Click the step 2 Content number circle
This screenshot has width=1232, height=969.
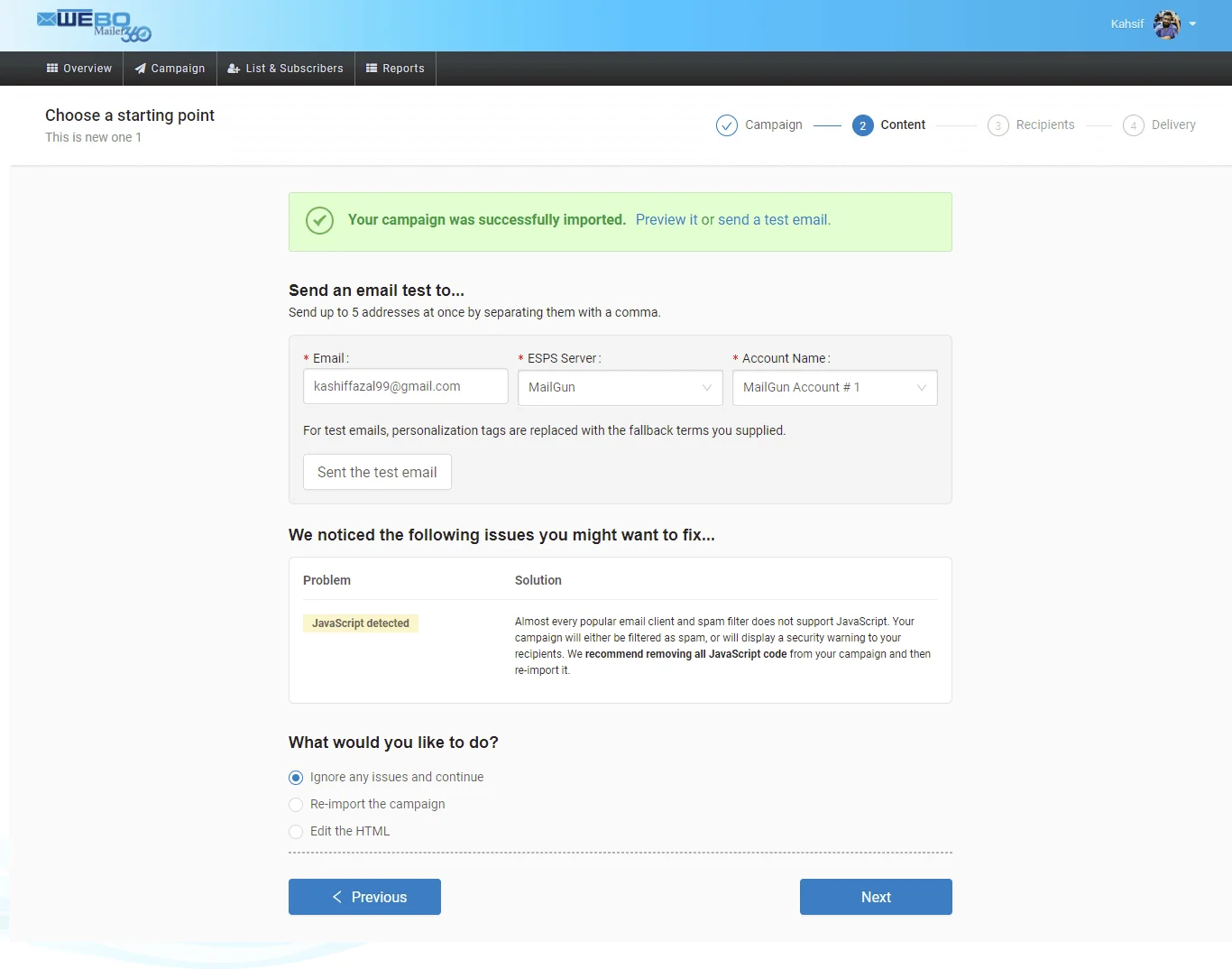(862, 125)
